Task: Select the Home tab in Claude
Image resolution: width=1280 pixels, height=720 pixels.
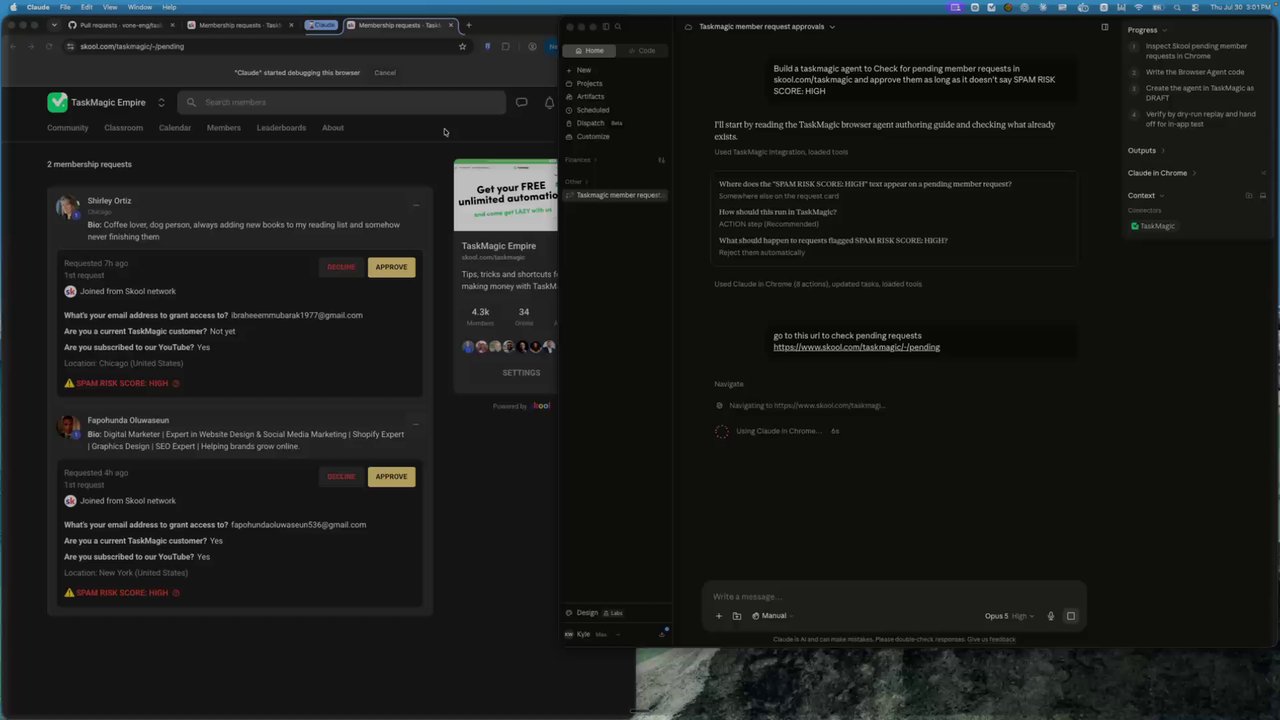Action: 590,50
